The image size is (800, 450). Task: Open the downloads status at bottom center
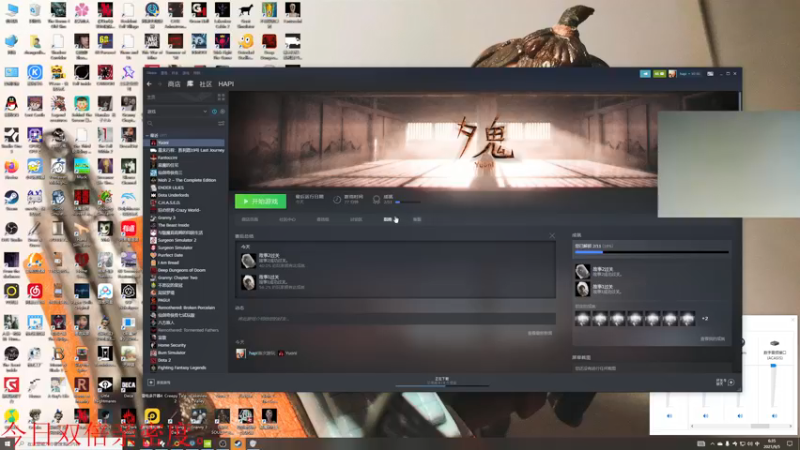tap(442, 381)
